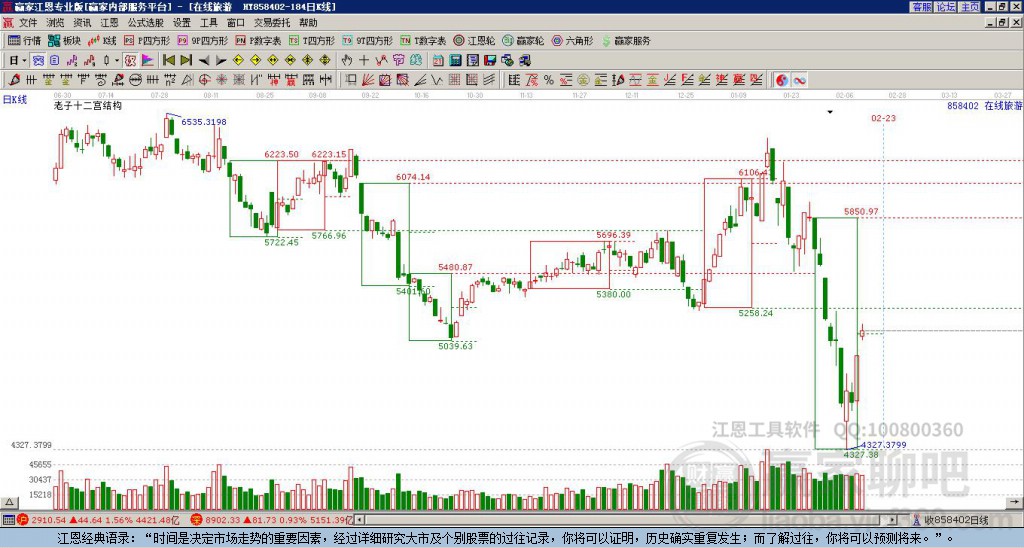Jump to first bar with skip-back arrow
1024x548 pixels.
(169, 61)
